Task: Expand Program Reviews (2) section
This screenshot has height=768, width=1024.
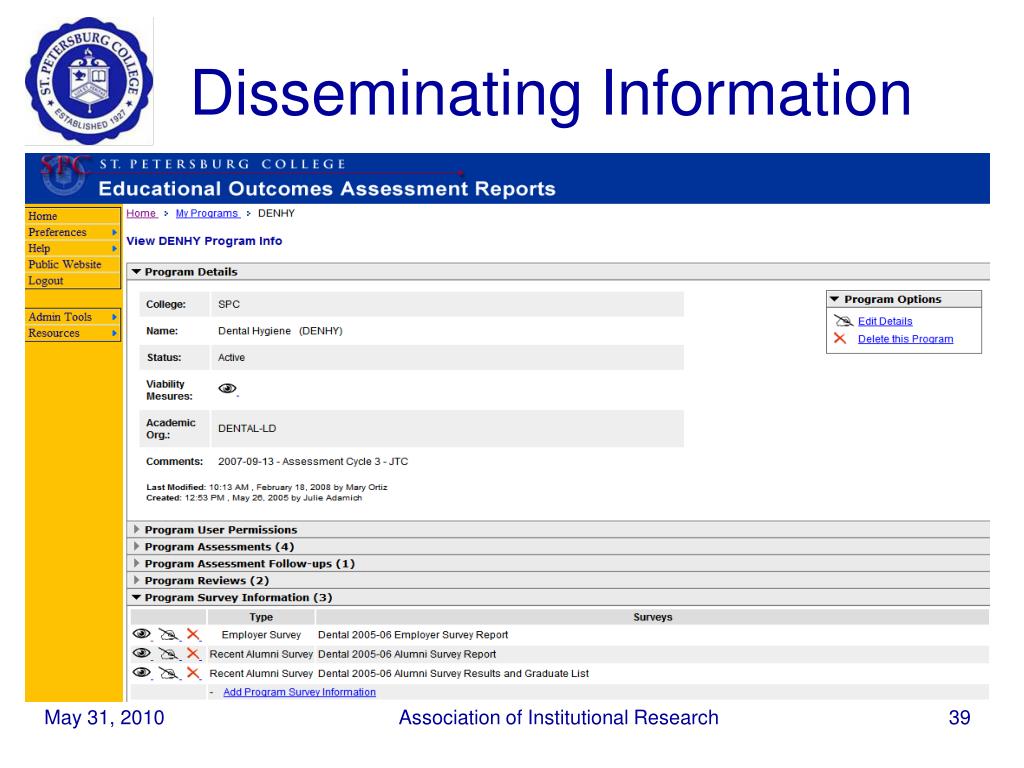Action: pos(136,581)
